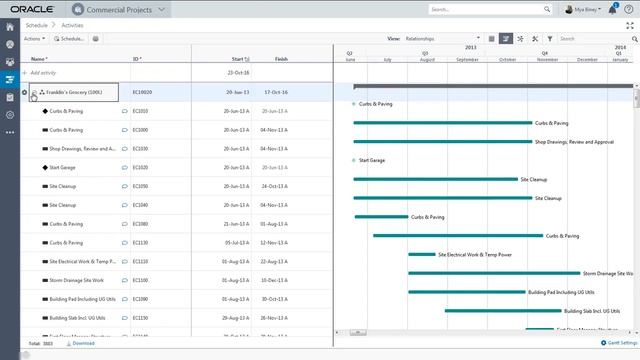The height and width of the screenshot is (360, 640).
Task: Switch to the grid-only view icon
Action: click(491, 39)
